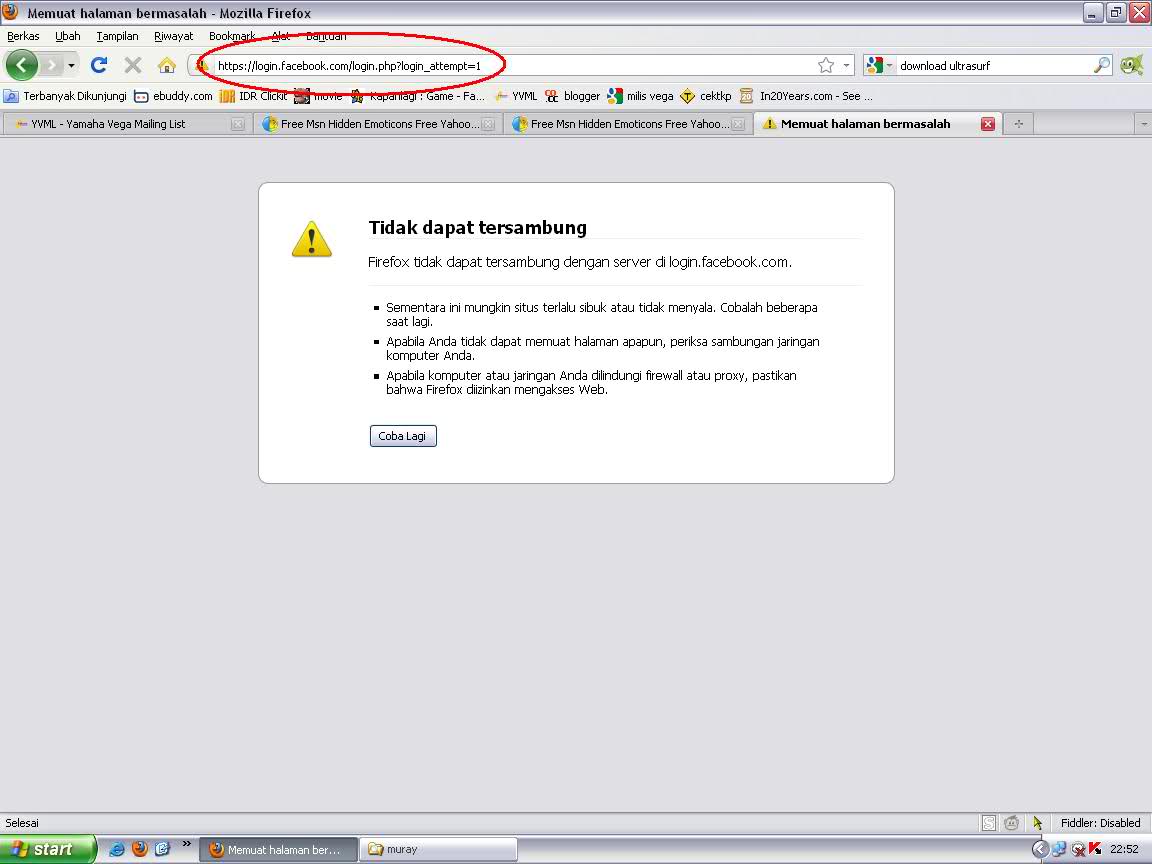Open the Bantuan menu
This screenshot has height=864, width=1152.
[326, 36]
